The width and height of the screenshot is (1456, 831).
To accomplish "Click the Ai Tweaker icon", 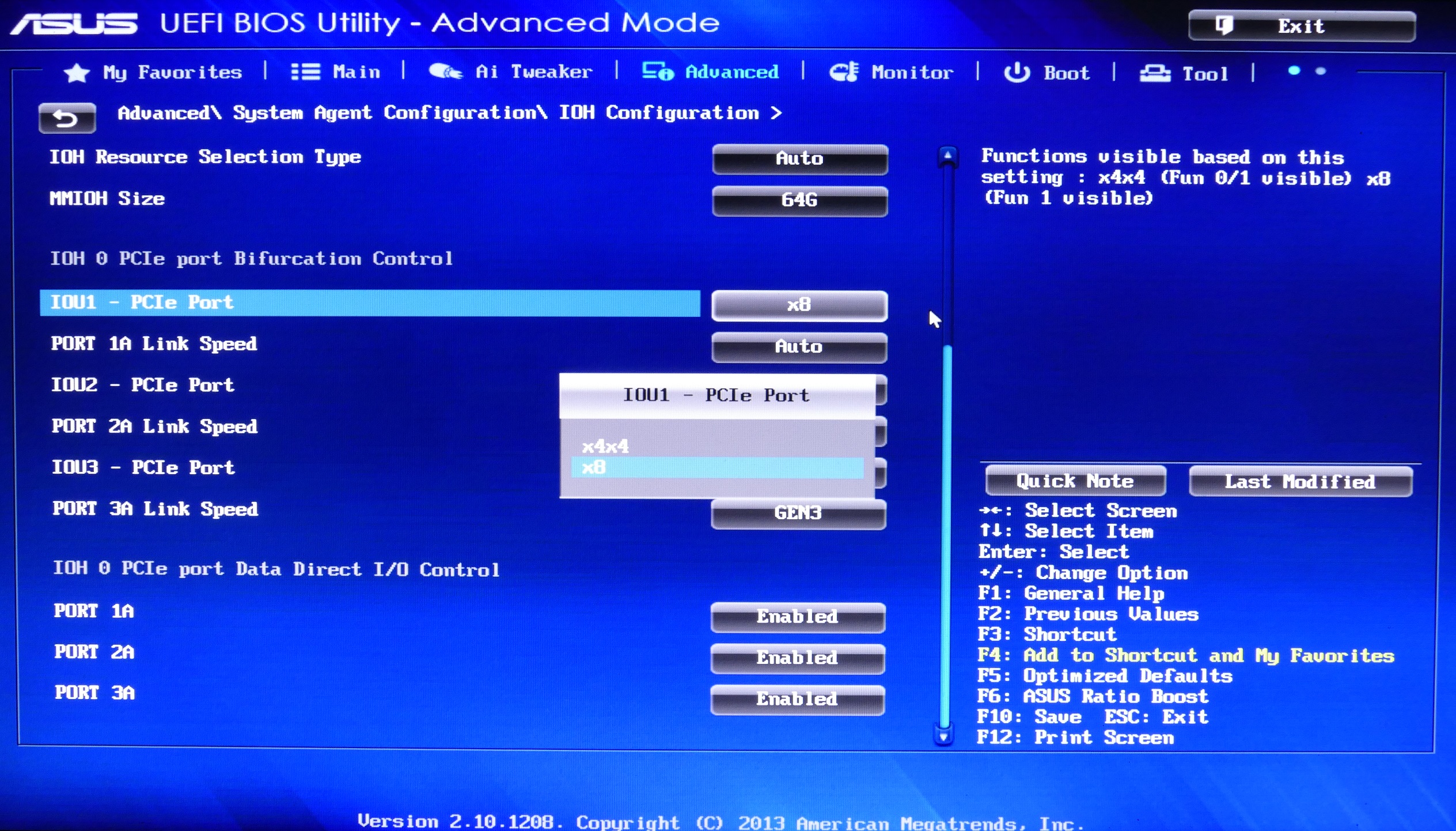I will 445,71.
